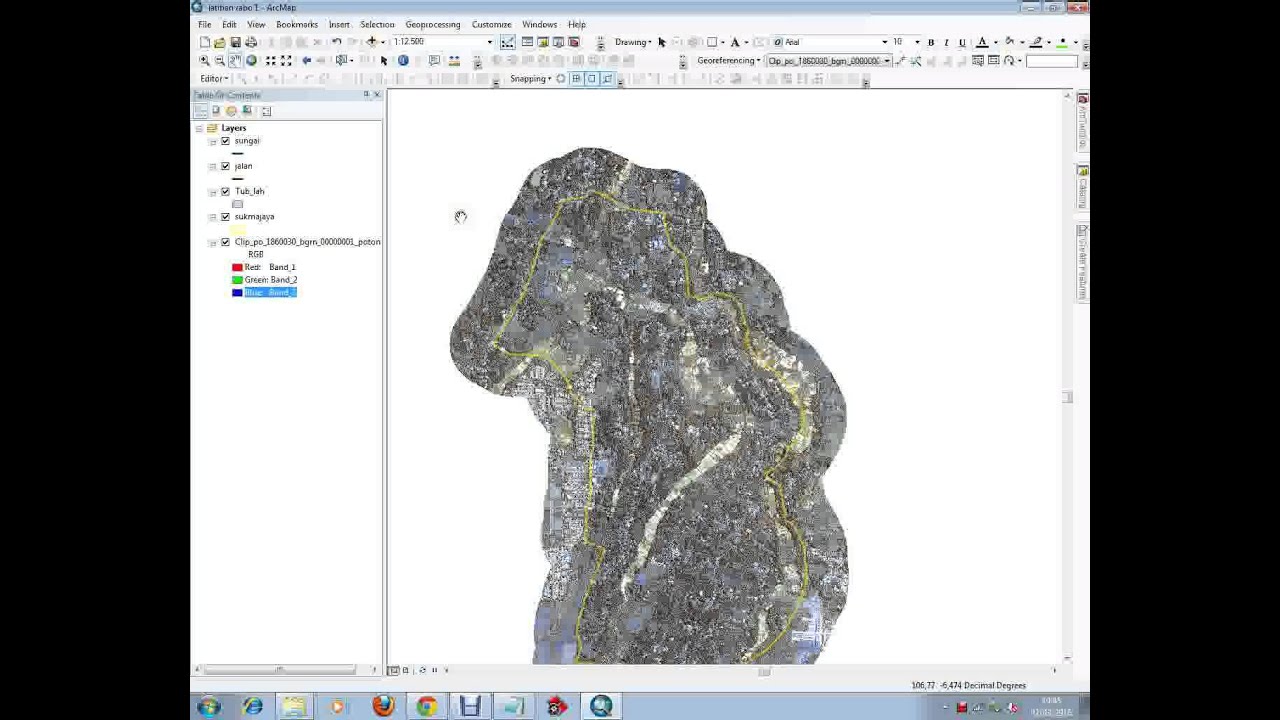Select List By Drawing Order button
The height and width of the screenshot is (720, 1280).
pyautogui.click(x=201, y=111)
